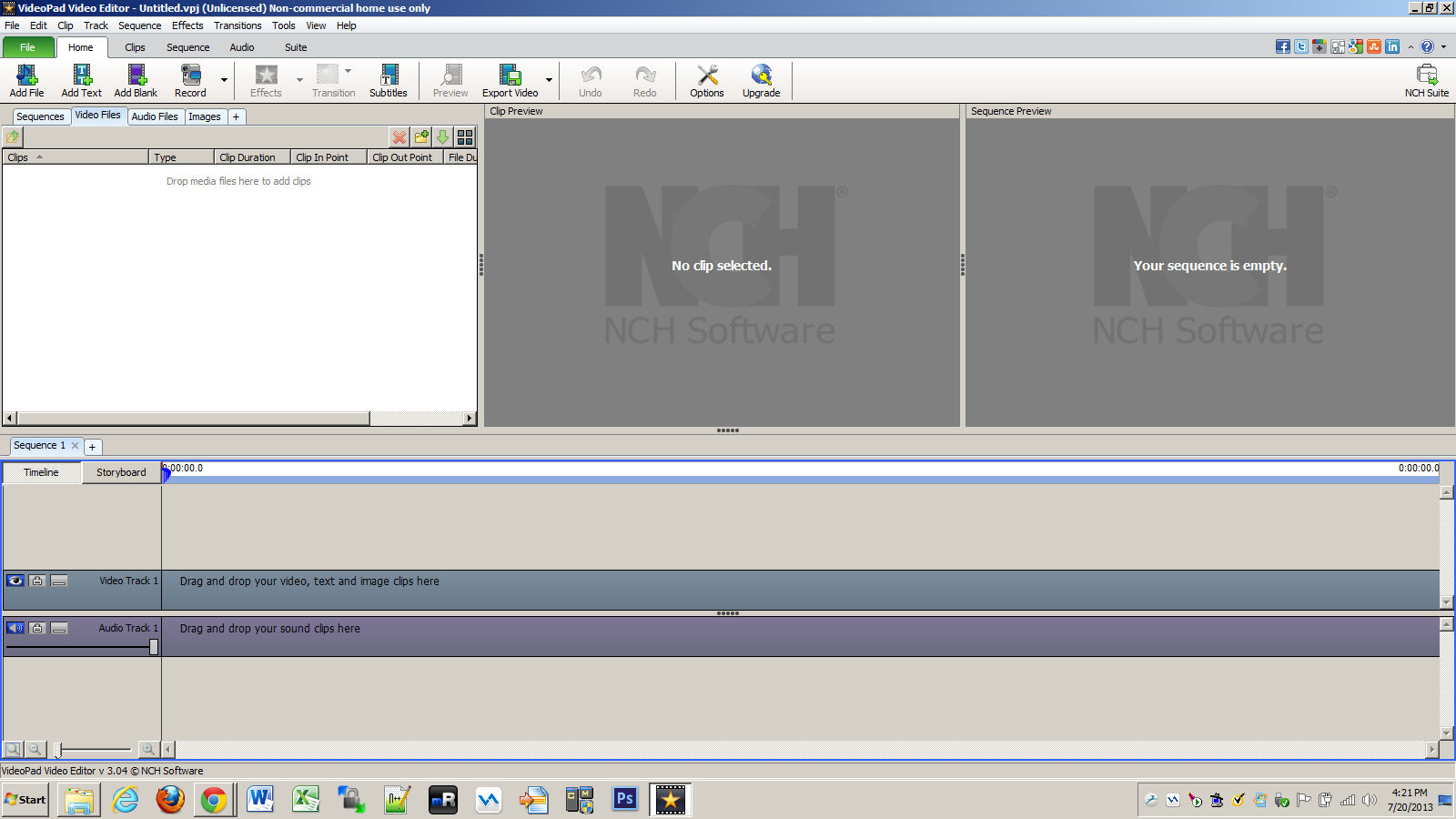Click the clip bin horizontal scrollbar
Viewport: 1456px width, 819px height.
point(193,419)
